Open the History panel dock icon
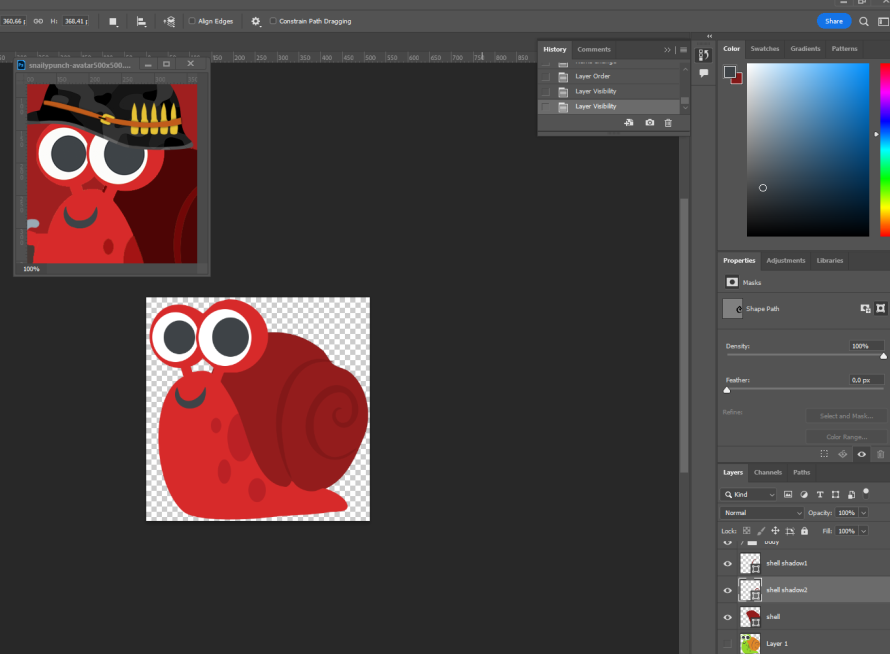The height and width of the screenshot is (654, 890). pos(704,55)
